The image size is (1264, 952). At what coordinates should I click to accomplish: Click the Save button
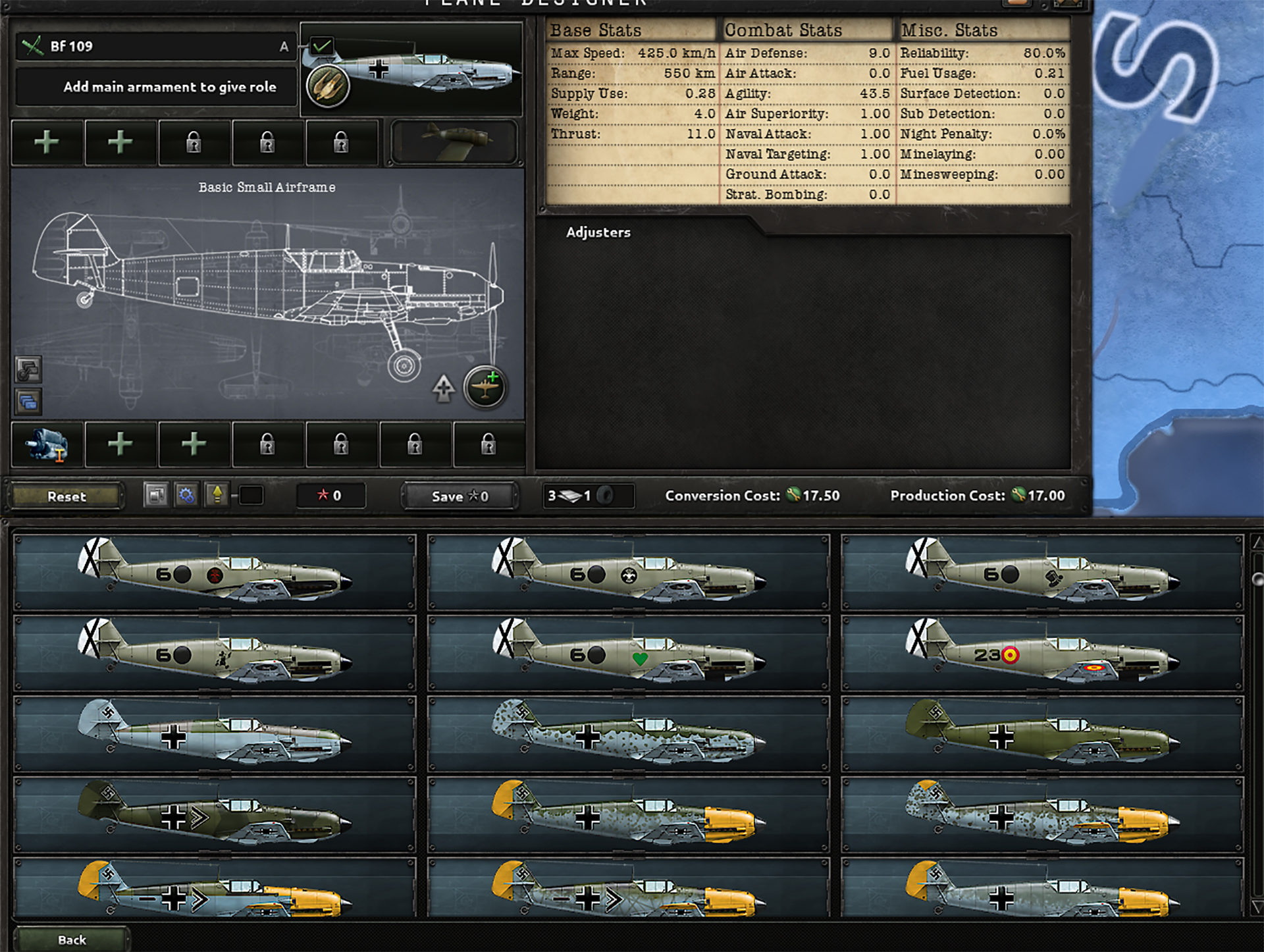460,496
